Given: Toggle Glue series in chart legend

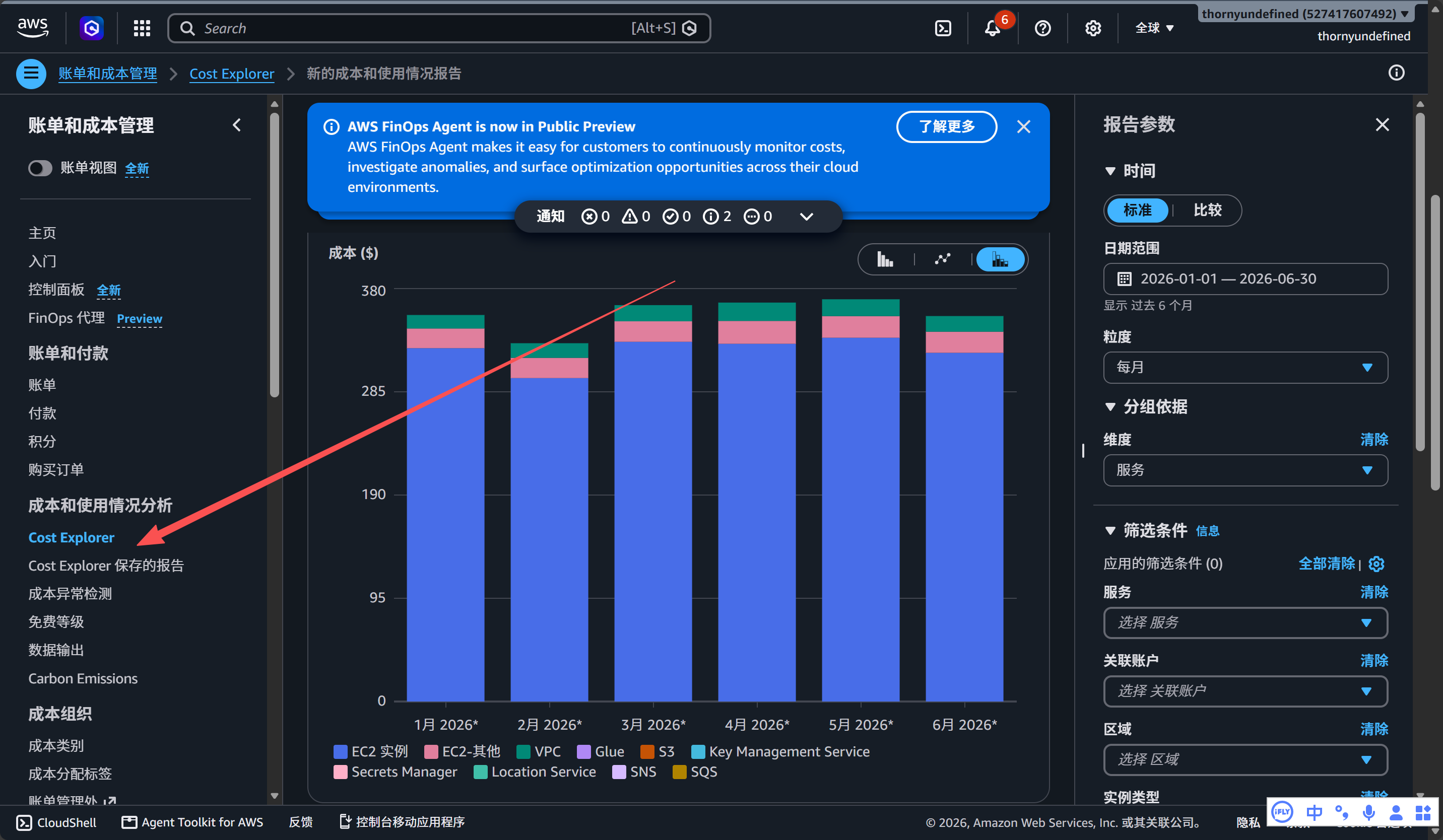Looking at the screenshot, I should pyautogui.click(x=601, y=751).
